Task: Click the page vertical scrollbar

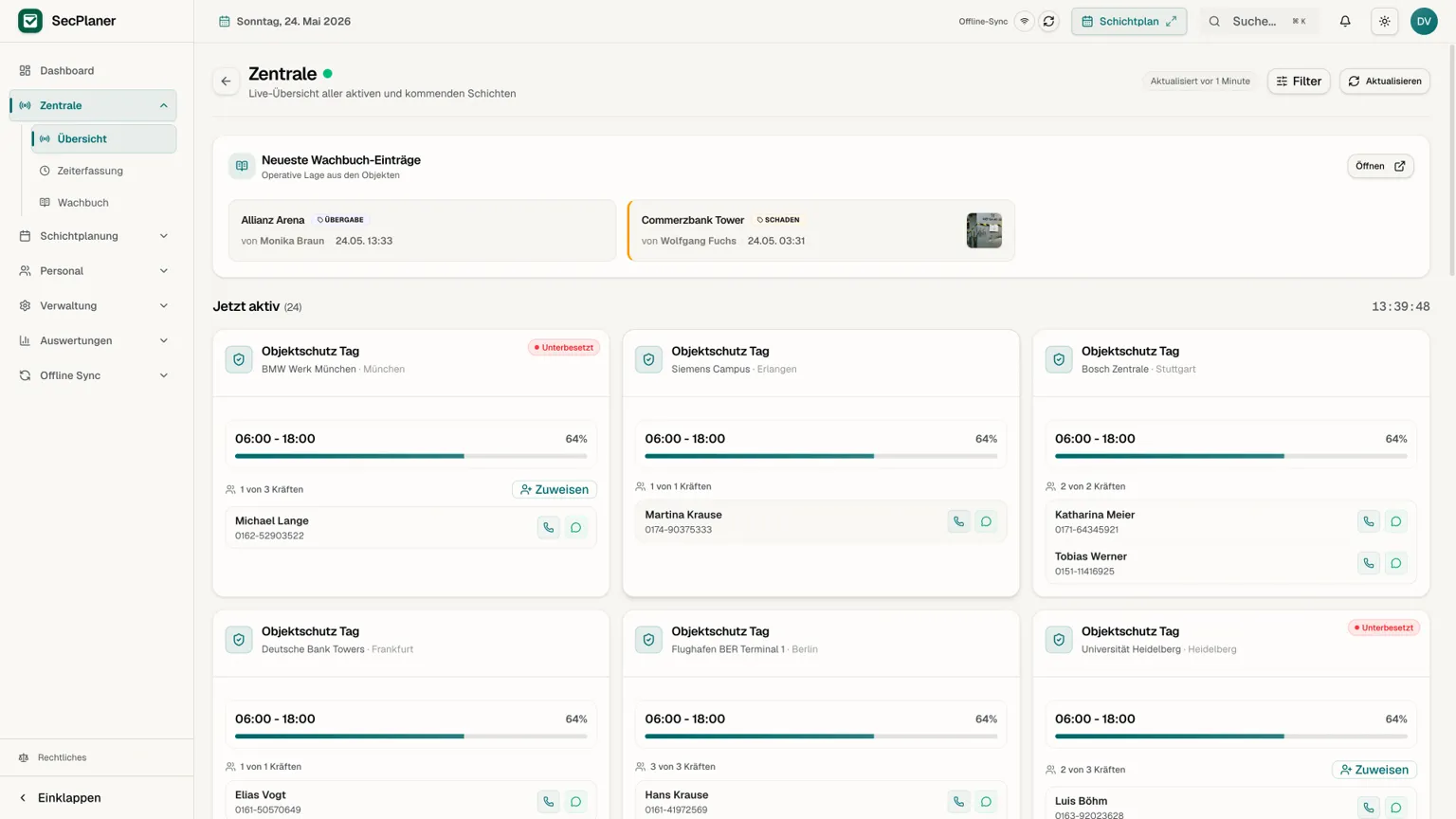Action: pyautogui.click(x=1450, y=161)
